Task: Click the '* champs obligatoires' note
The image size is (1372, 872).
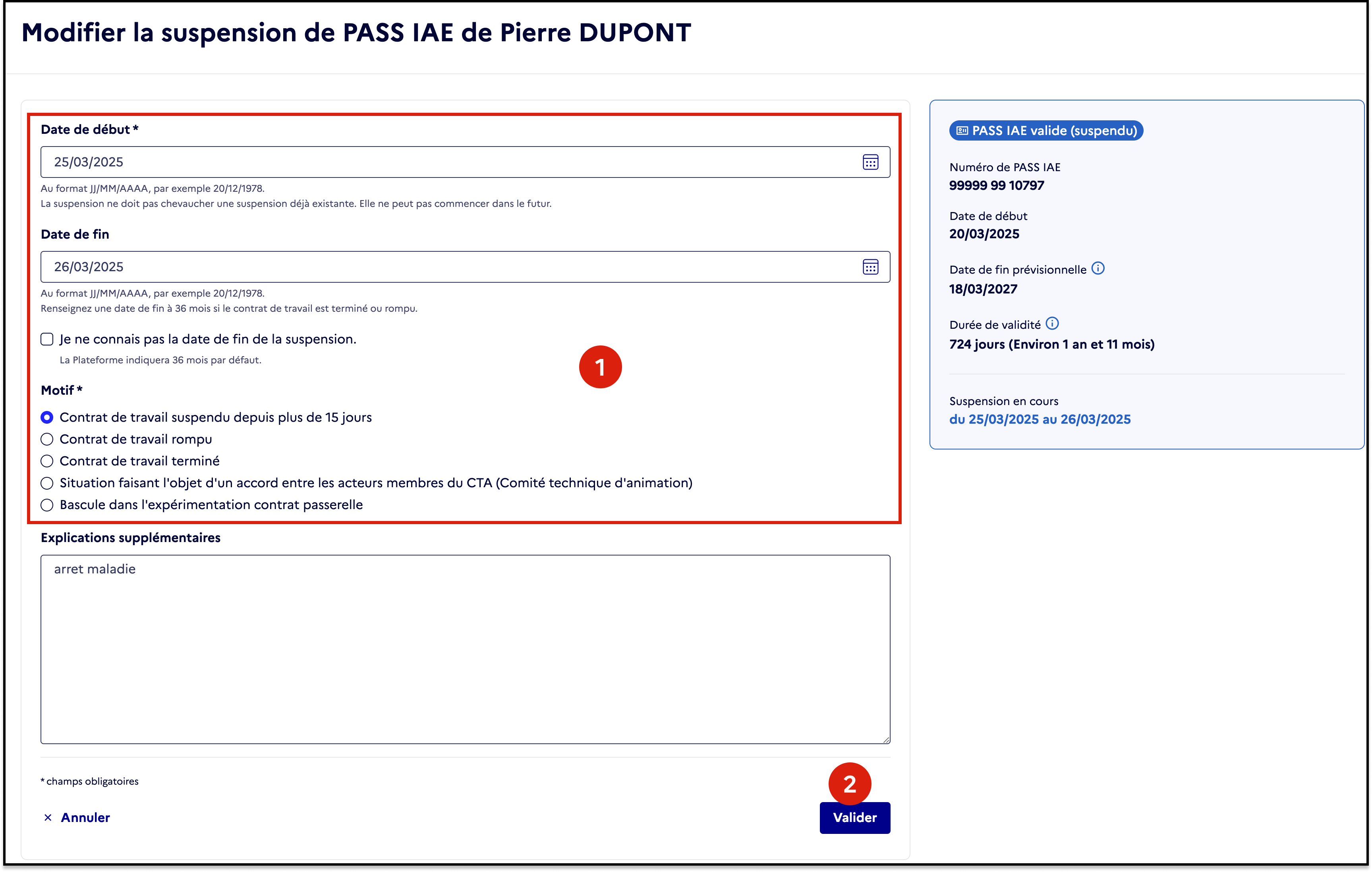Action: (89, 781)
